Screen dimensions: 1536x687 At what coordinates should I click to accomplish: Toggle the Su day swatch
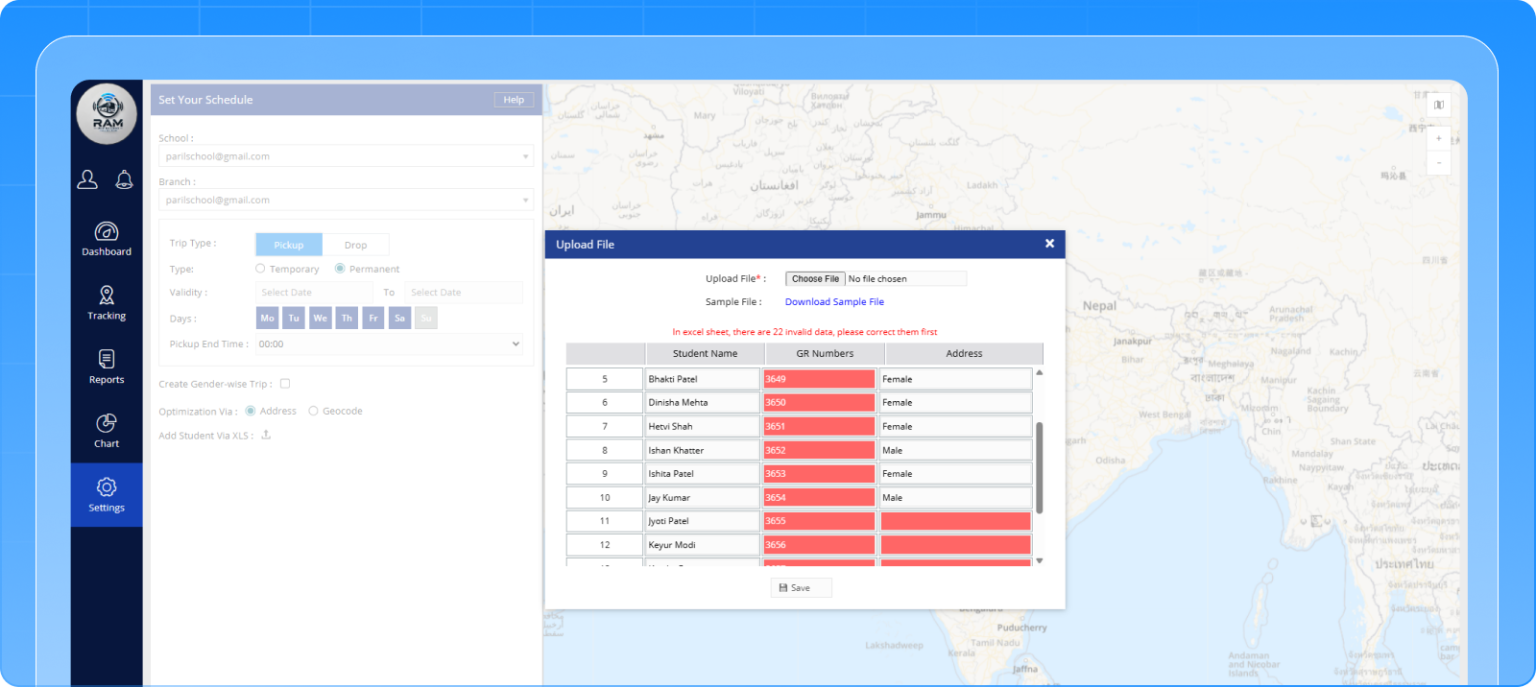point(426,318)
